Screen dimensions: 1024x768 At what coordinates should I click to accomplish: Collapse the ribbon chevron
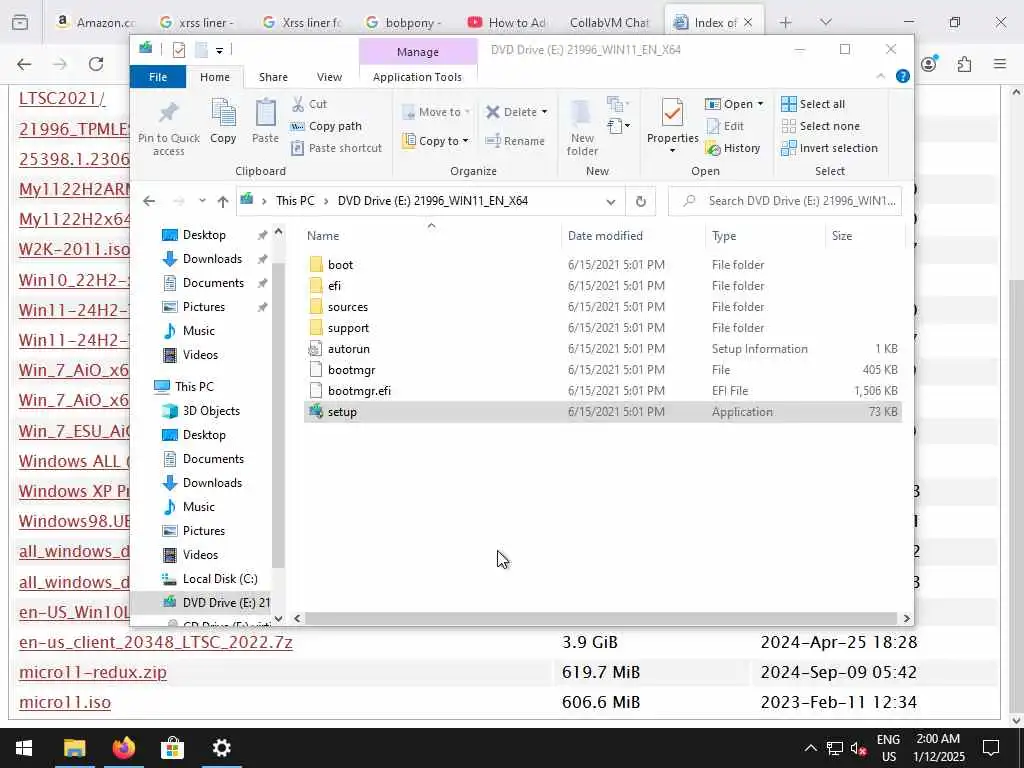(880, 76)
